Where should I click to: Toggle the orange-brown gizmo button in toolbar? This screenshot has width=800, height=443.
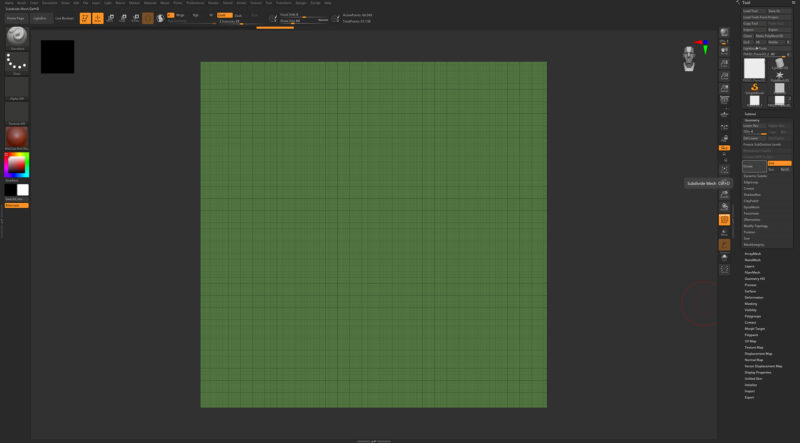coord(148,18)
